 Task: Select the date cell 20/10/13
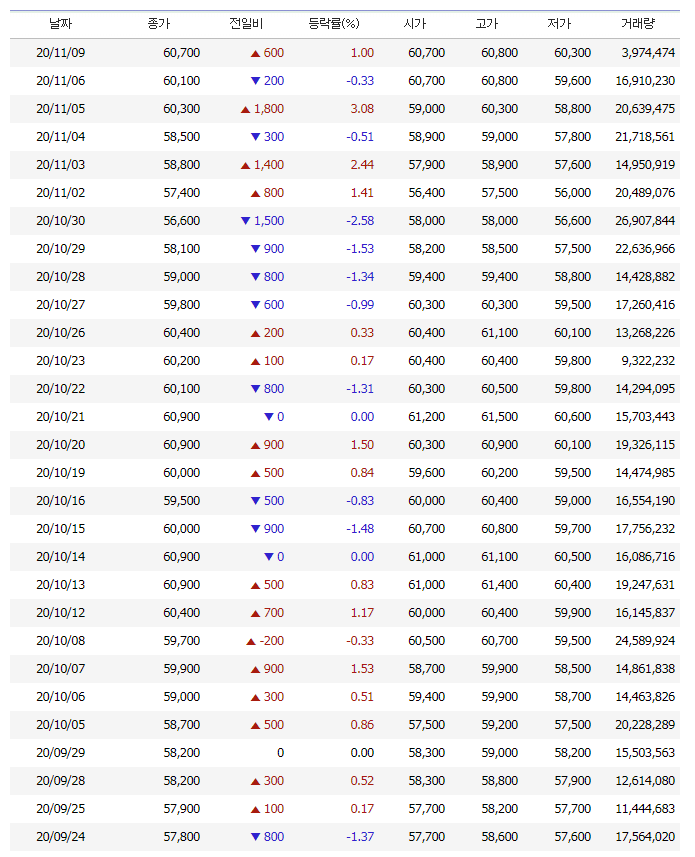tap(61, 585)
